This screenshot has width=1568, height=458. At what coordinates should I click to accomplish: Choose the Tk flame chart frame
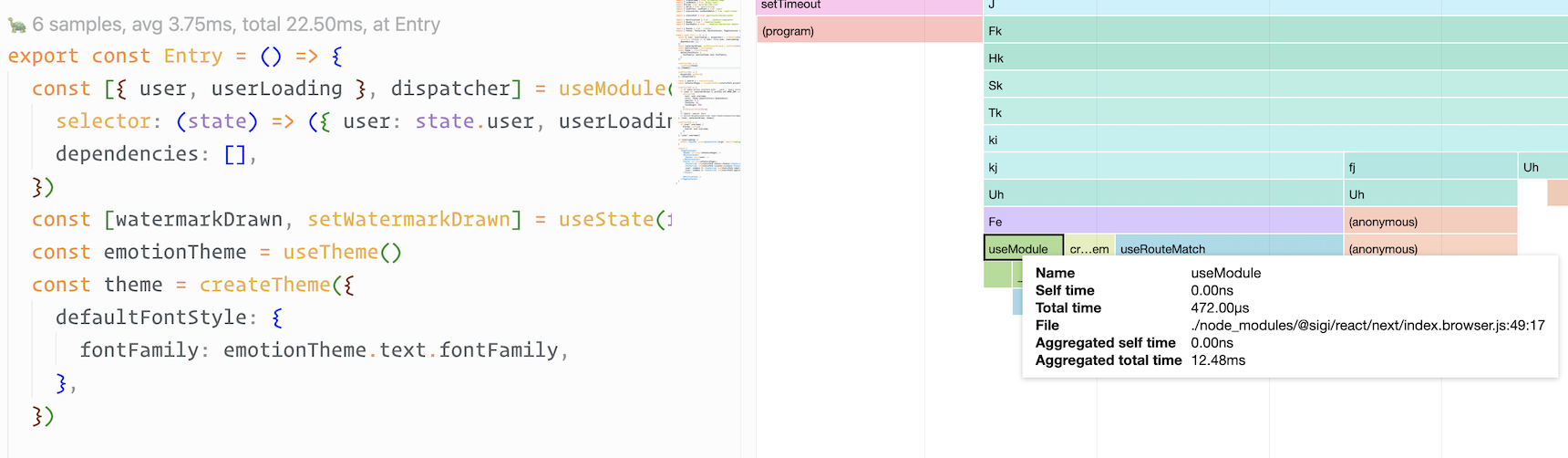coord(1274,113)
